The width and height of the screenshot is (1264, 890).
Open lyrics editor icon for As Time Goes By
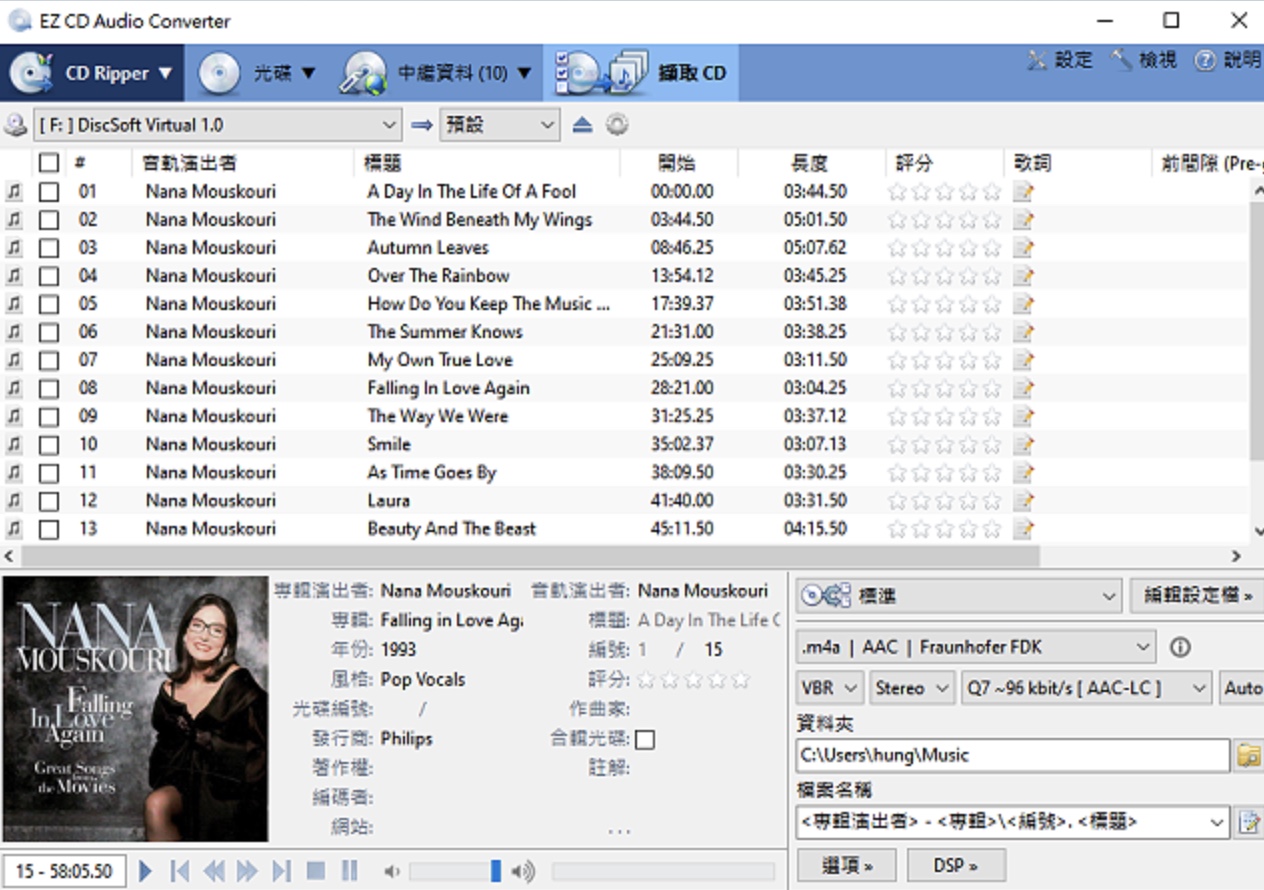point(1022,472)
